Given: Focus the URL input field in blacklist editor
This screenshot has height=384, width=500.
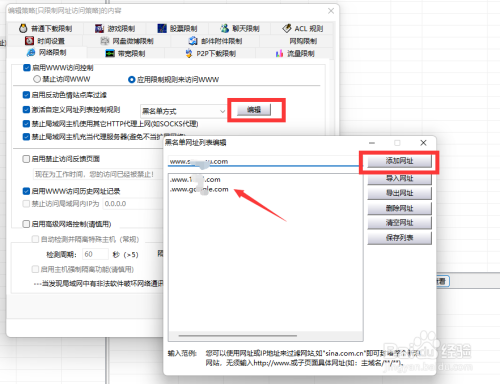Looking at the screenshot, I should (x=263, y=161).
